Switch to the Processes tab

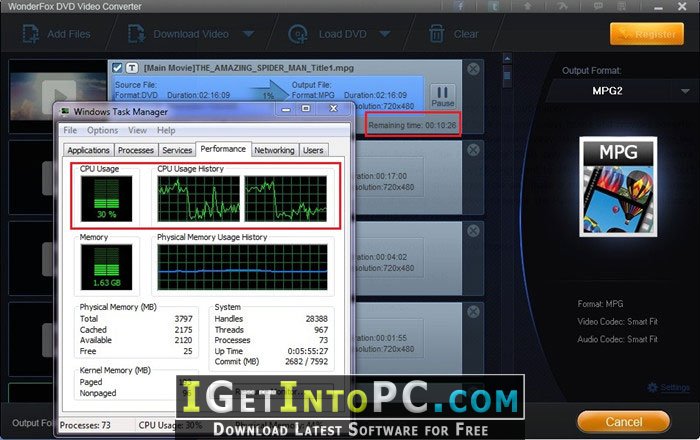coord(136,150)
